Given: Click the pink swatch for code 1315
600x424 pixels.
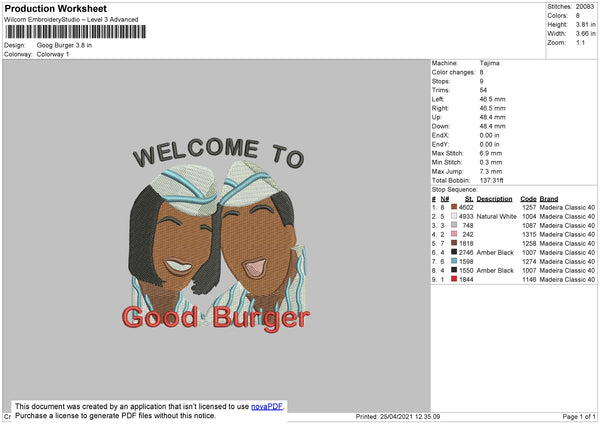Looking at the screenshot, I should [x=454, y=234].
